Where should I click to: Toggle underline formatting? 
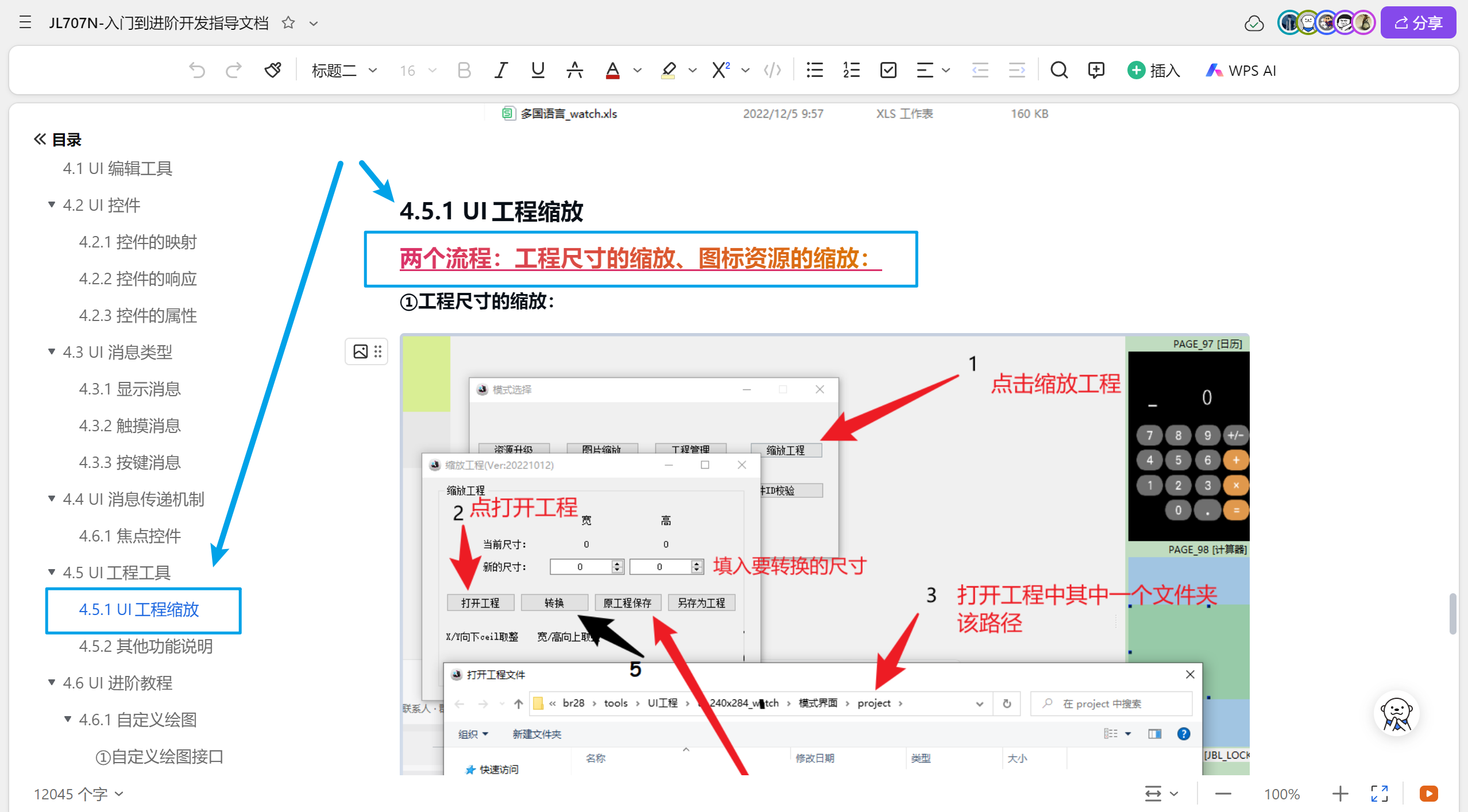point(538,71)
